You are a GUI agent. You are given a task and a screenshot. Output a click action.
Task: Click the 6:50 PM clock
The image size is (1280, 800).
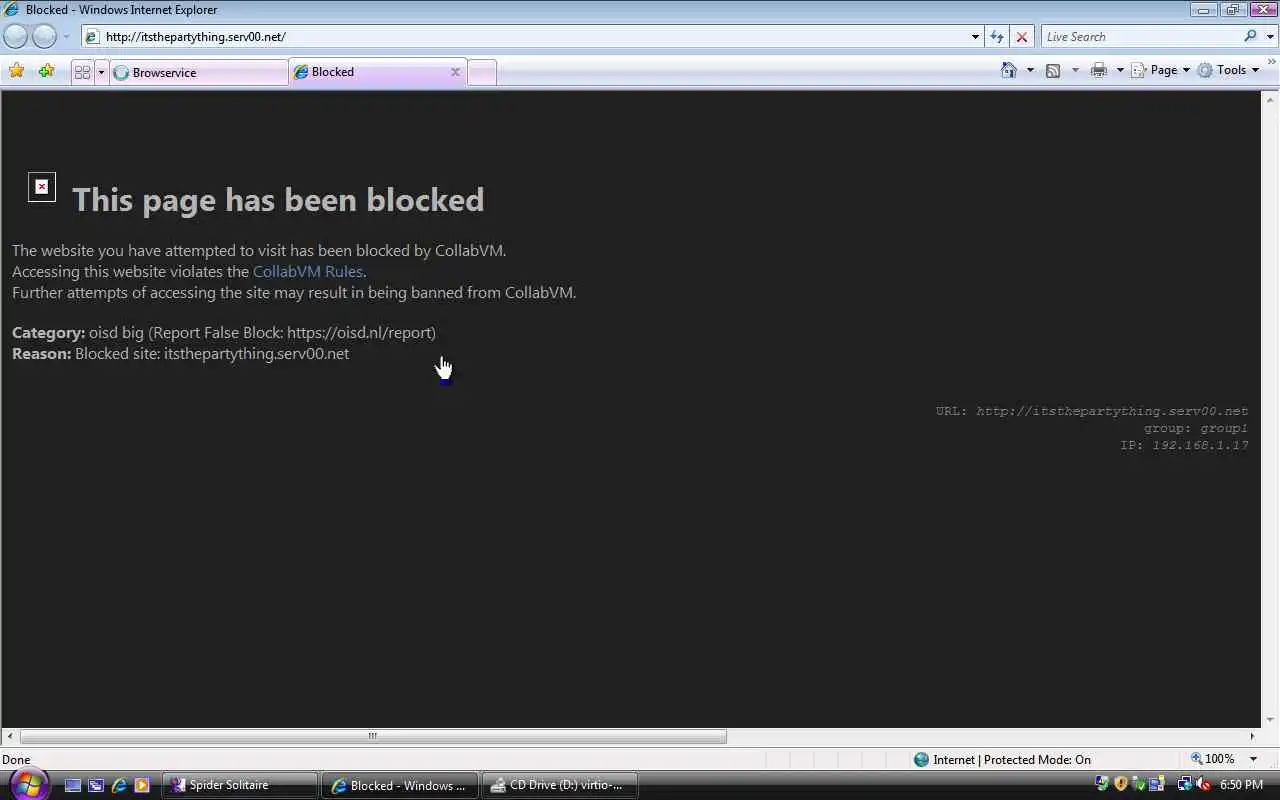pos(1241,785)
